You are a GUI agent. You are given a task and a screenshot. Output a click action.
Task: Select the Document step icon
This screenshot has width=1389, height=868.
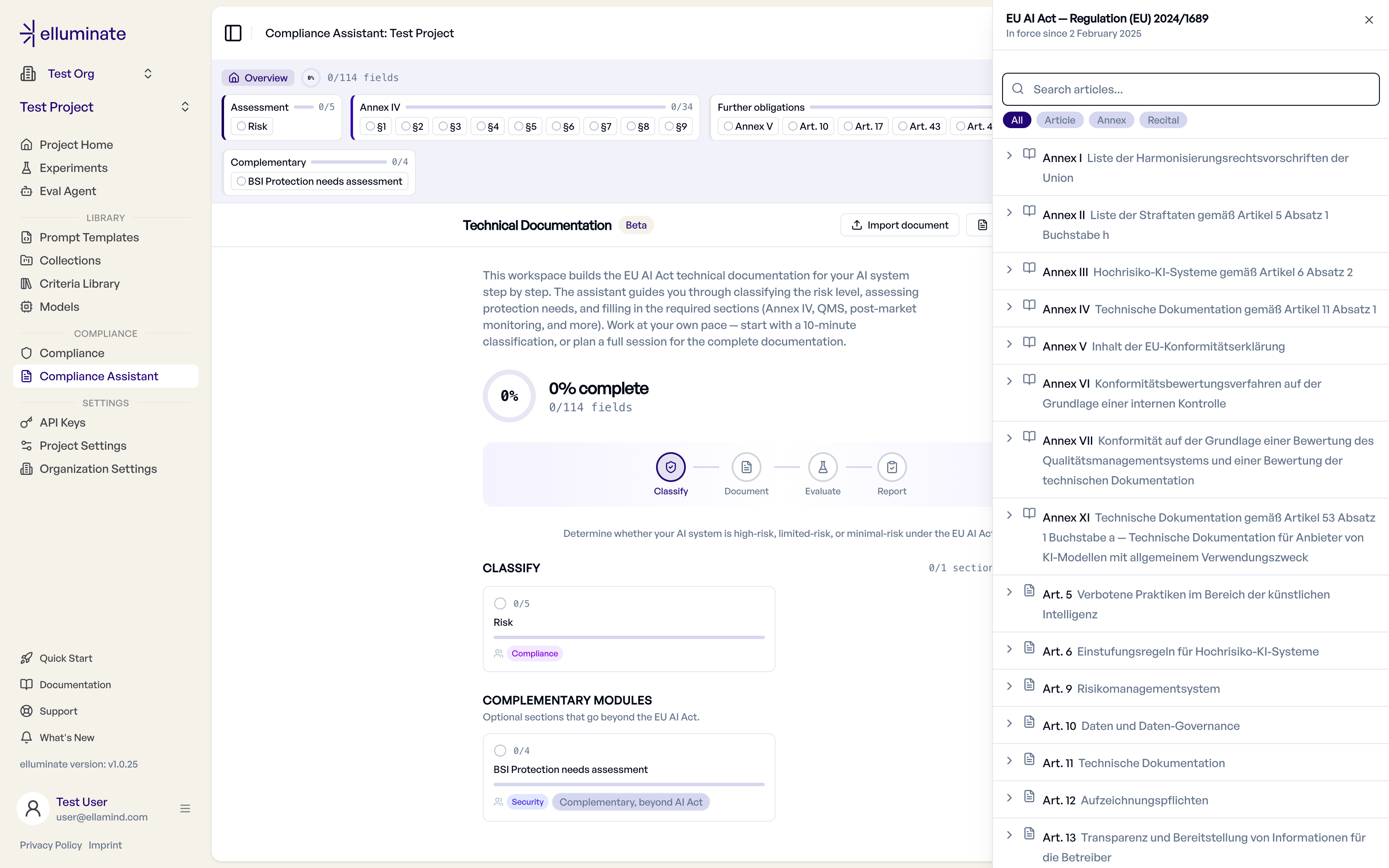[746, 467]
